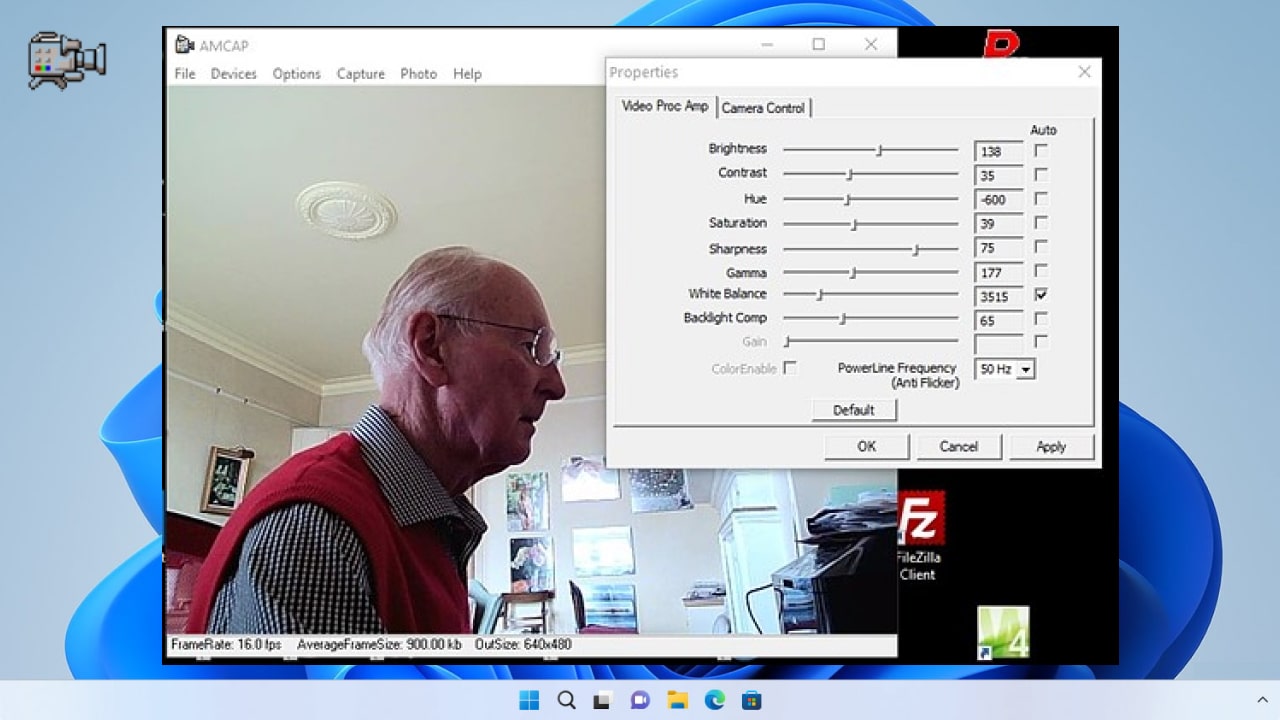
Task: Open Task View on the taskbar
Action: 603,700
